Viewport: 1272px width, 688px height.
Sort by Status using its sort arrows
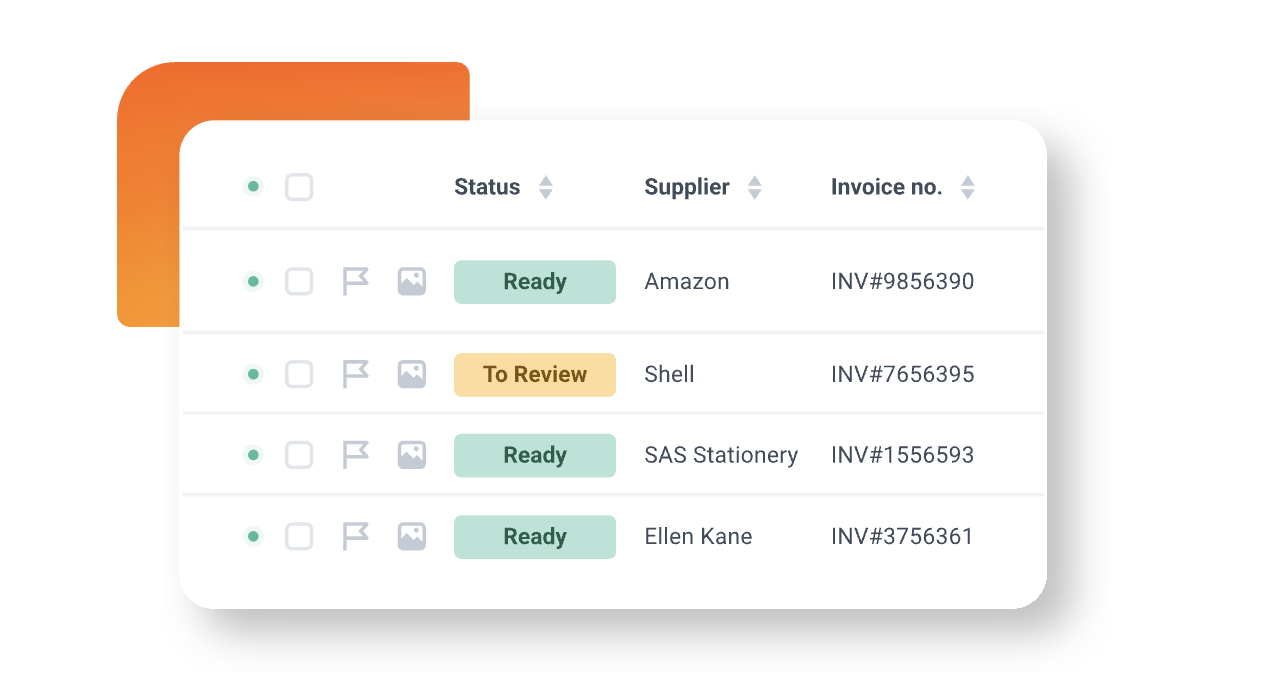coord(545,187)
